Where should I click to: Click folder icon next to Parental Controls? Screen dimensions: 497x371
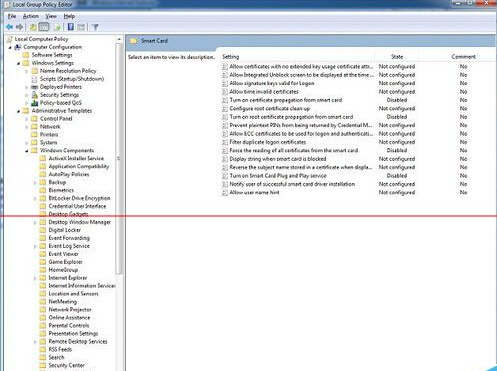pos(43,326)
